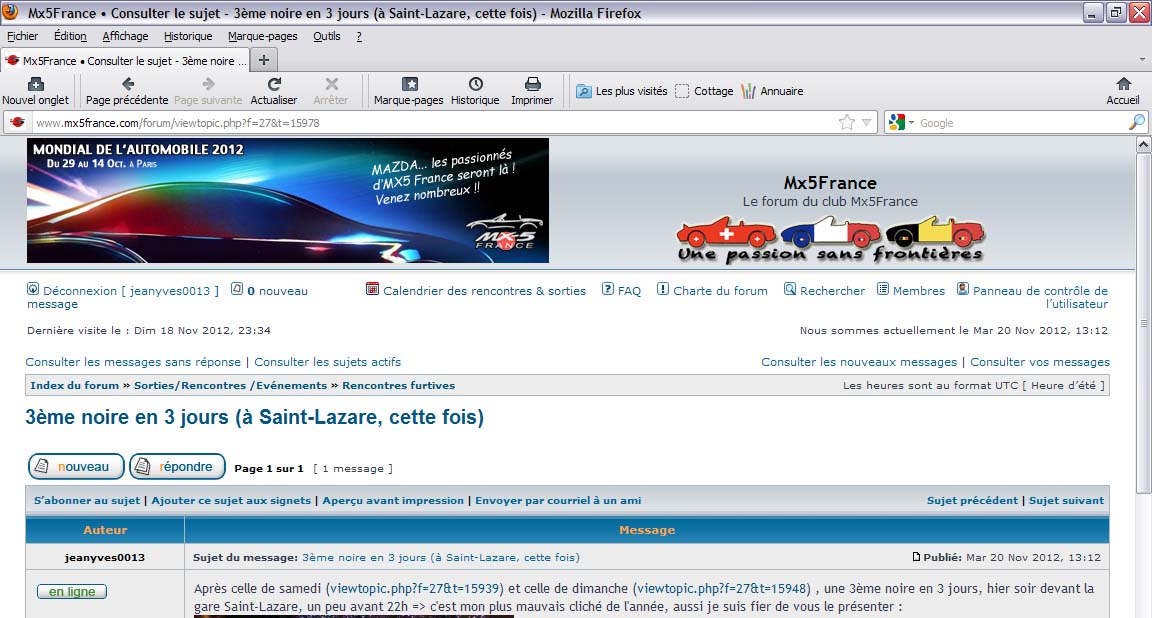Open the Annuaire bookmark
The width and height of the screenshot is (1152, 618).
[x=772, y=91]
